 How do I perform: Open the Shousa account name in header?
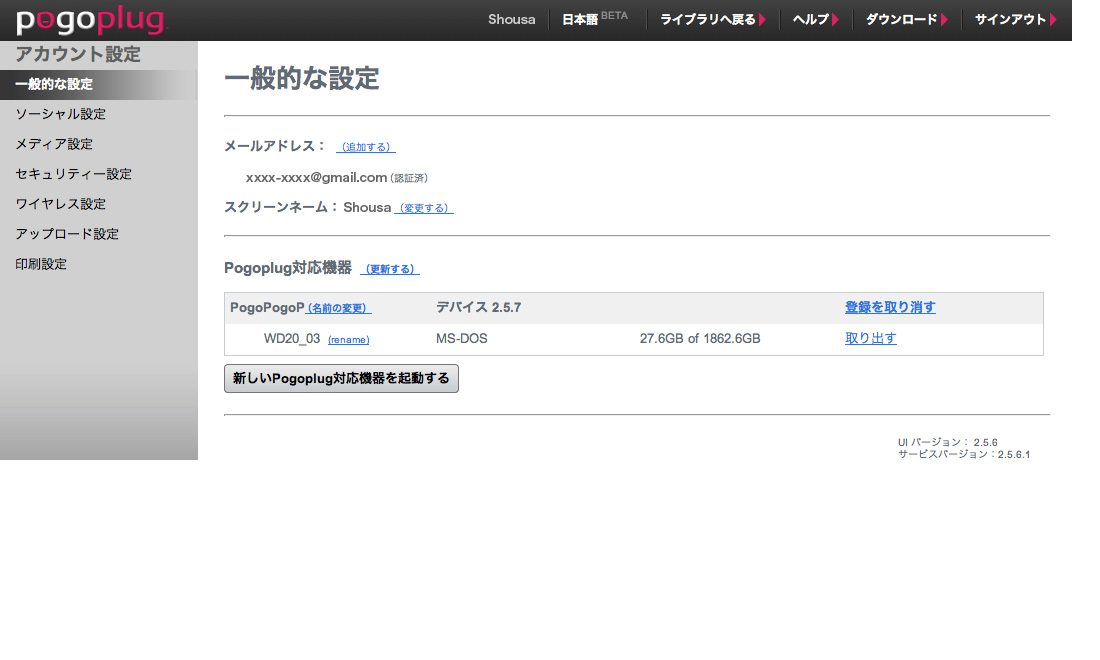tap(511, 20)
